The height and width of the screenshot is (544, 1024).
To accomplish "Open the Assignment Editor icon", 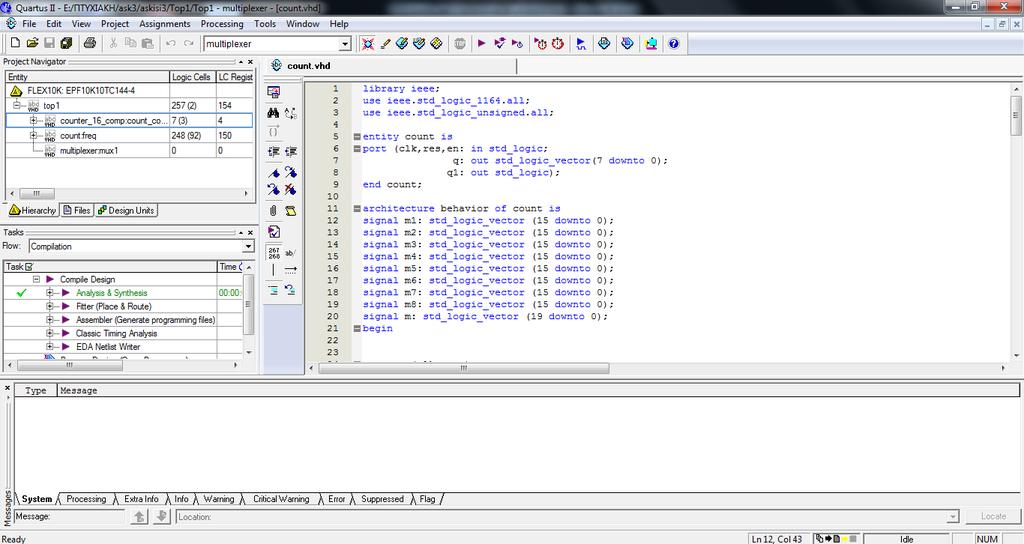I will pyautogui.click(x=402, y=44).
